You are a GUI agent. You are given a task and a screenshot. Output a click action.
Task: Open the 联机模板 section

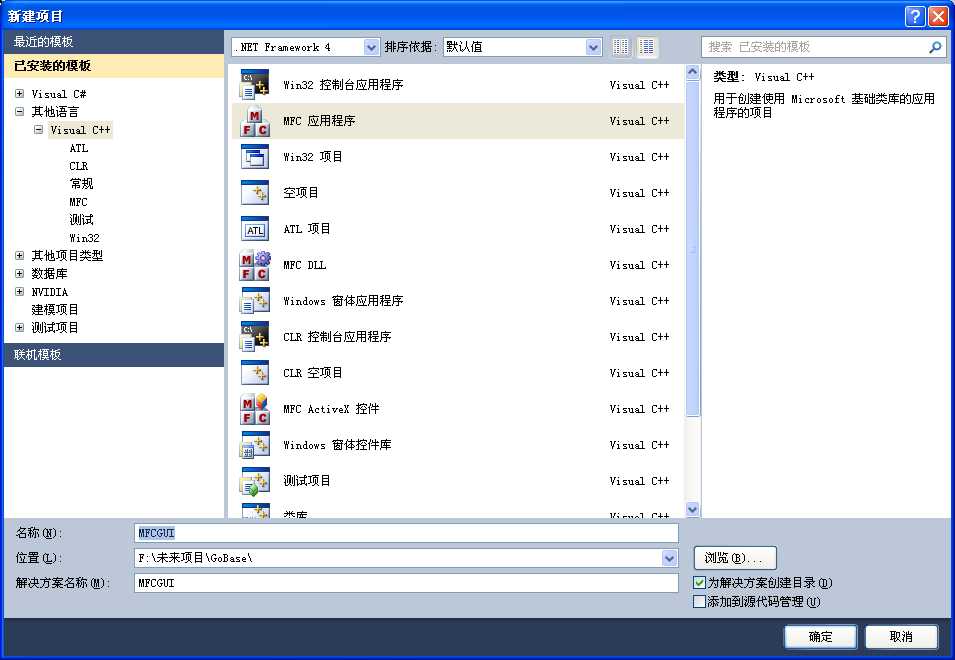tap(114, 354)
